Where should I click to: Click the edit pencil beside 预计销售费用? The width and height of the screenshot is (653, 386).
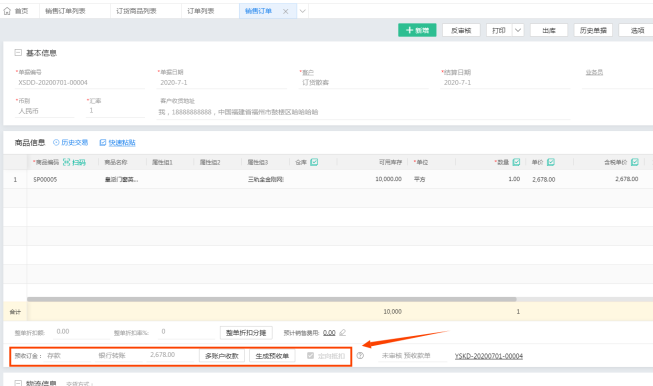(342, 332)
